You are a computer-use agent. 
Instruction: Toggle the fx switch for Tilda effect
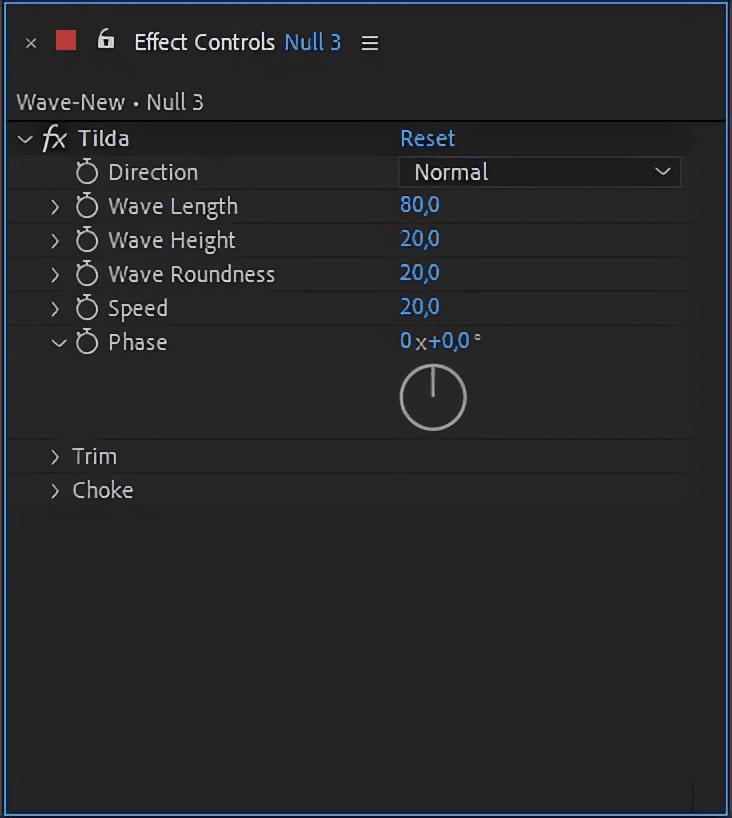click(54, 139)
